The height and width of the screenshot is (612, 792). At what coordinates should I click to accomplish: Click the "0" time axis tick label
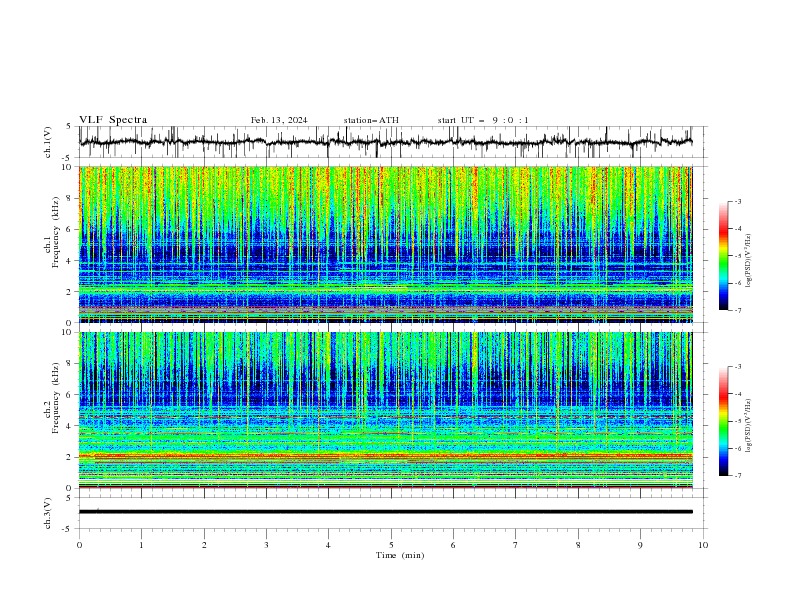79,545
